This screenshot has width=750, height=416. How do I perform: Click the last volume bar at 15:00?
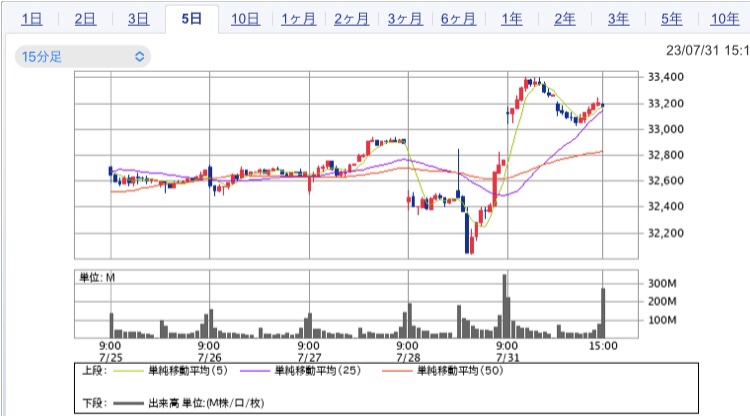coord(603,313)
